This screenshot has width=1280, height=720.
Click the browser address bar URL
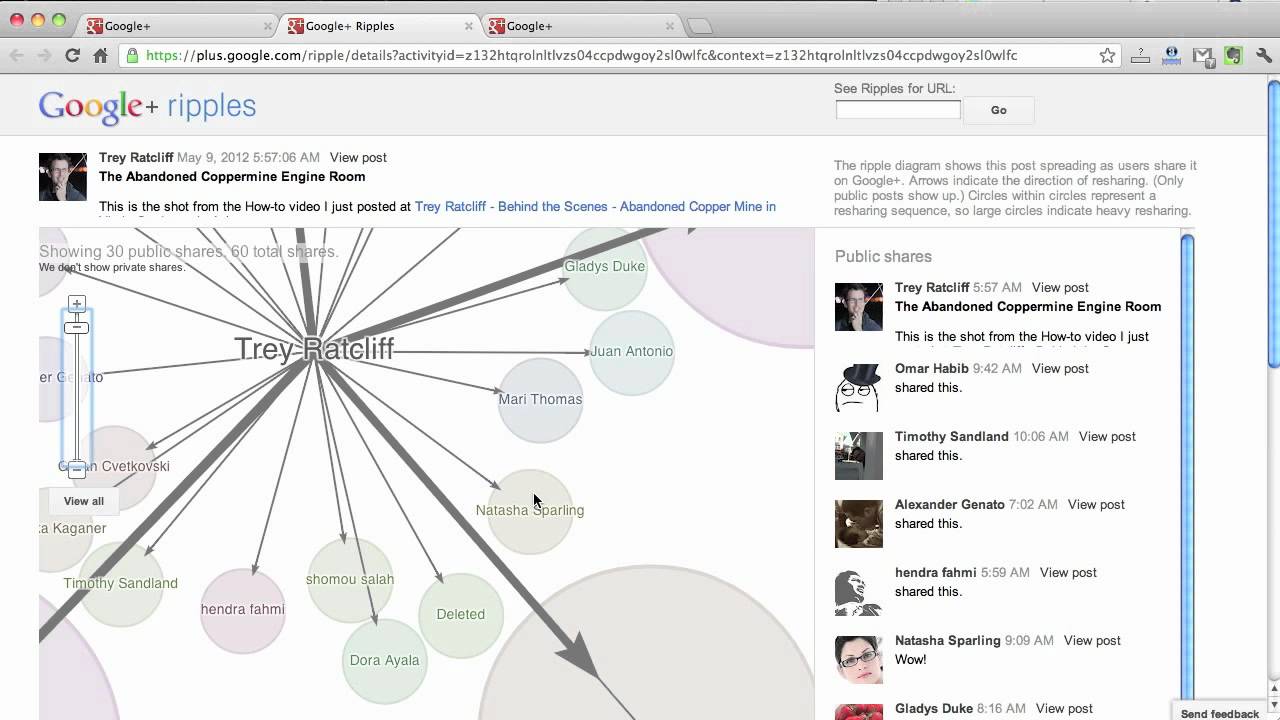[x=581, y=56]
